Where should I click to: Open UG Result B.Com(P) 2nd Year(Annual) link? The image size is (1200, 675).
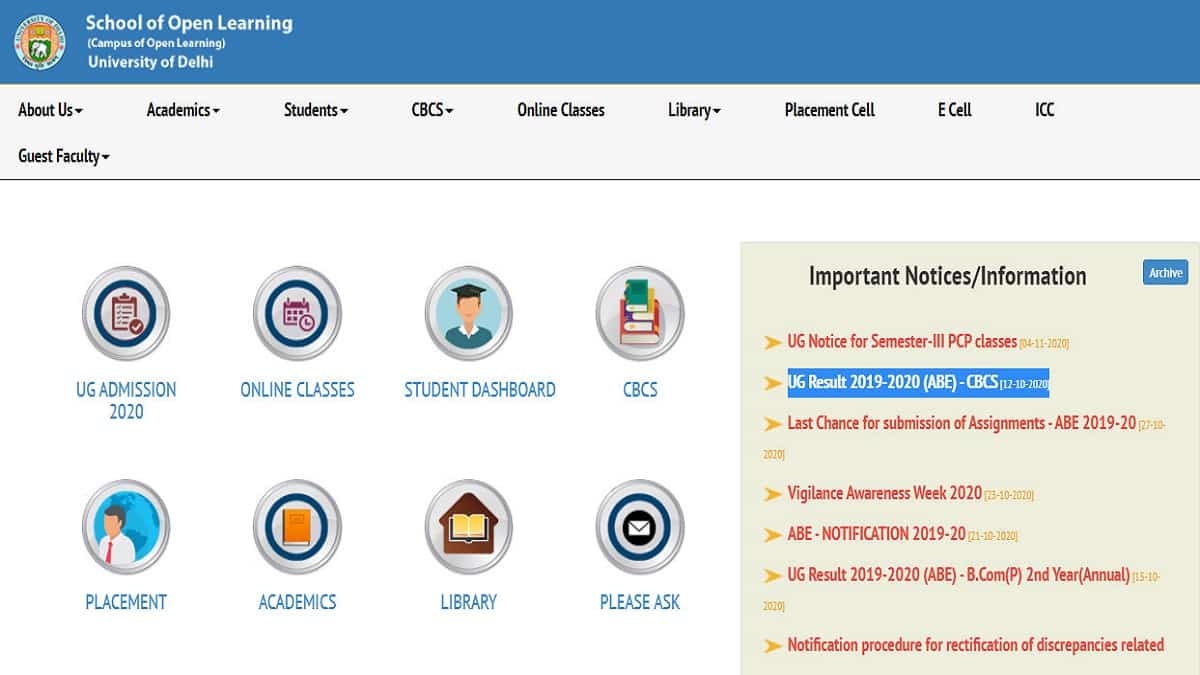[x=959, y=576]
